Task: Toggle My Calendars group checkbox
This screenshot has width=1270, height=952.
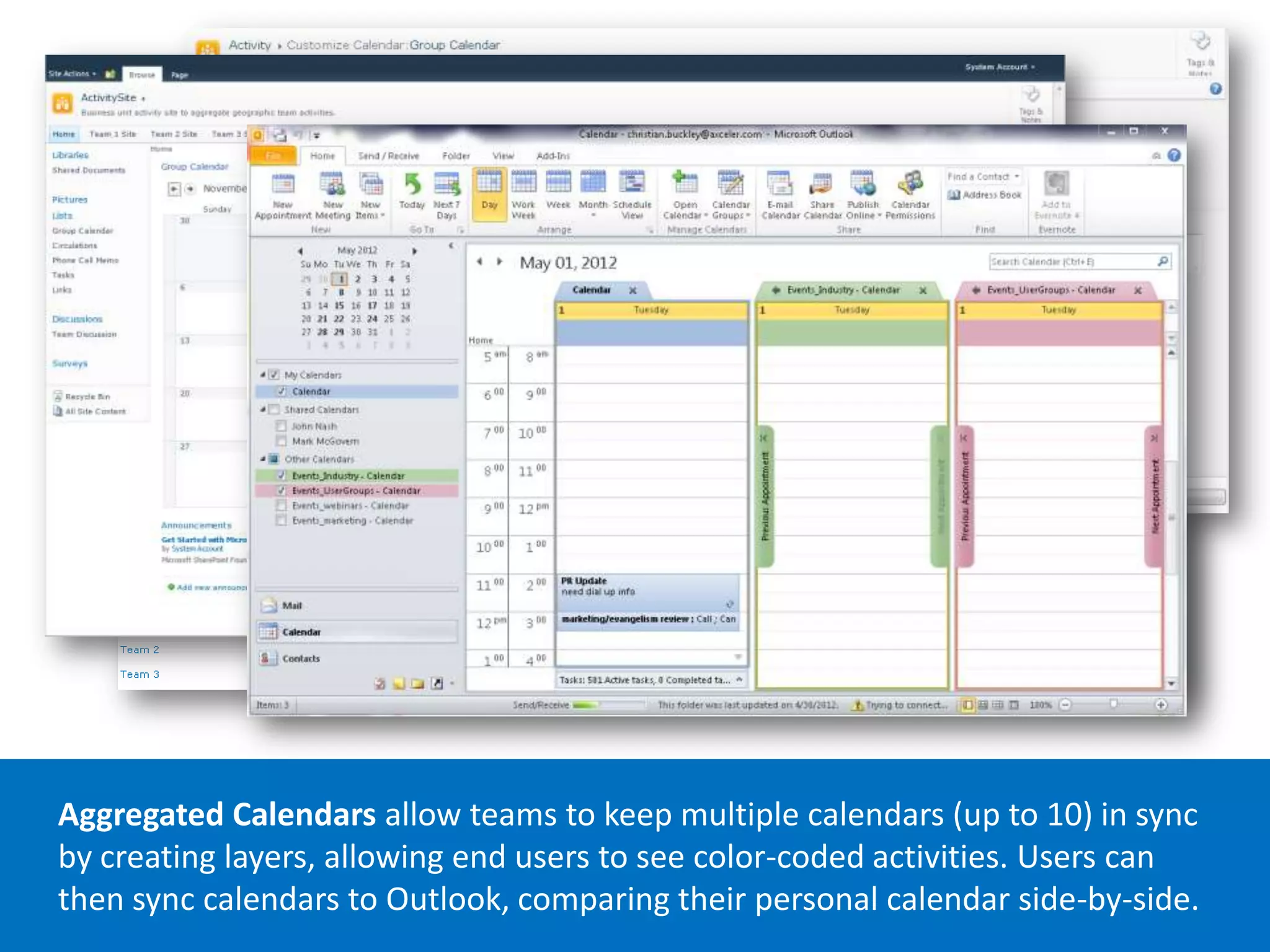Action: [x=274, y=375]
